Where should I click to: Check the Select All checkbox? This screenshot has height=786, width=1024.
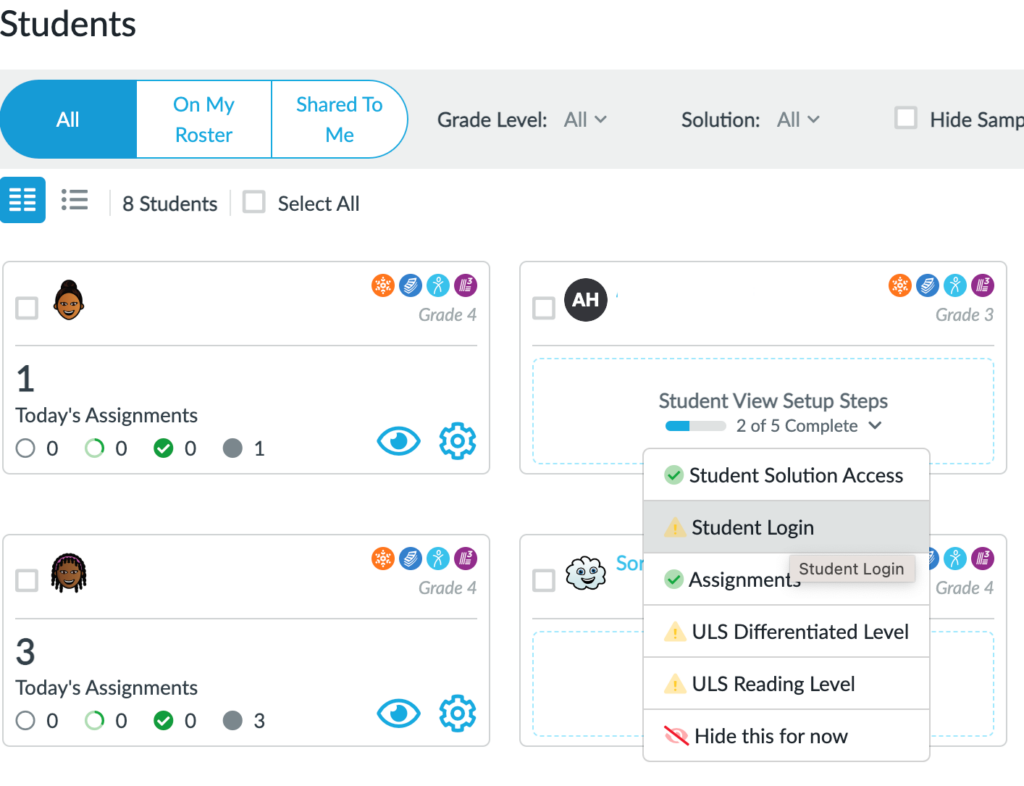point(255,203)
